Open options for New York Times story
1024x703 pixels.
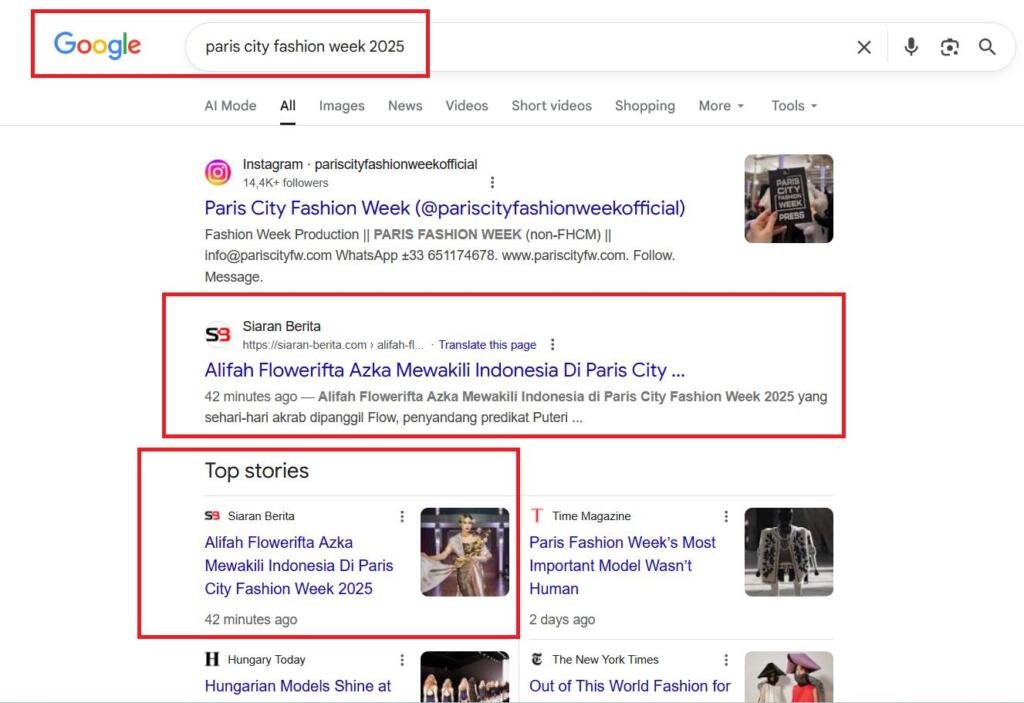(726, 660)
